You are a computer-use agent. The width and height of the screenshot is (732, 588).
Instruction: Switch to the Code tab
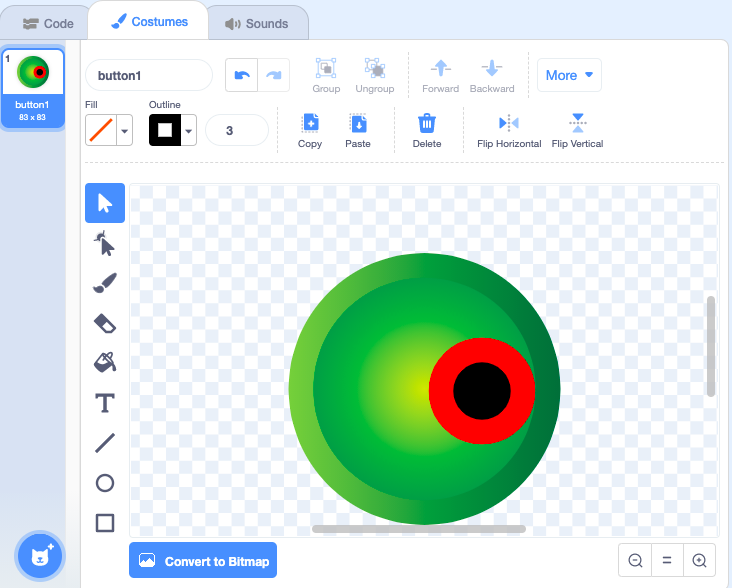tap(48, 23)
